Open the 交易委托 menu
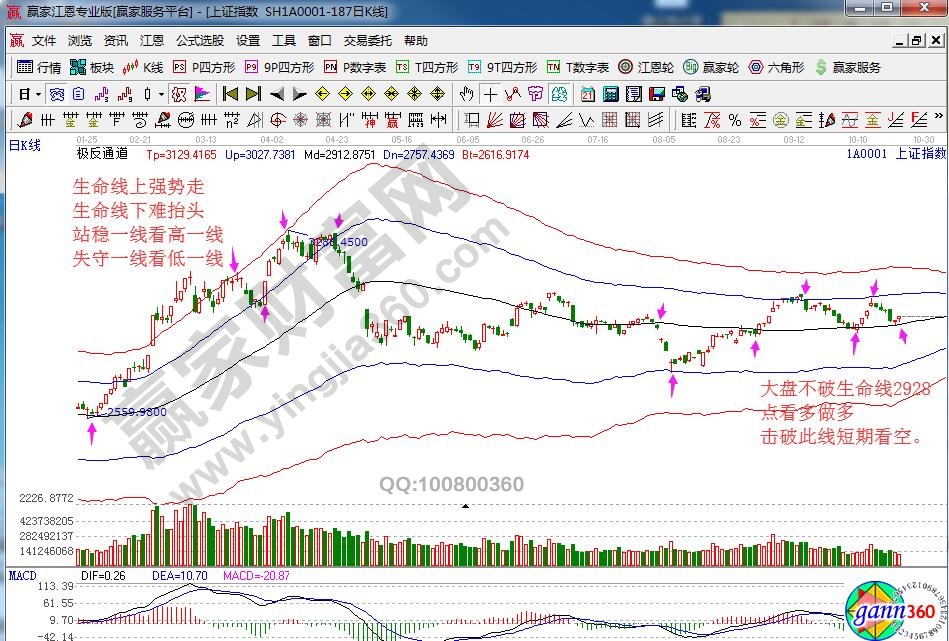The image size is (949, 641). [368, 41]
